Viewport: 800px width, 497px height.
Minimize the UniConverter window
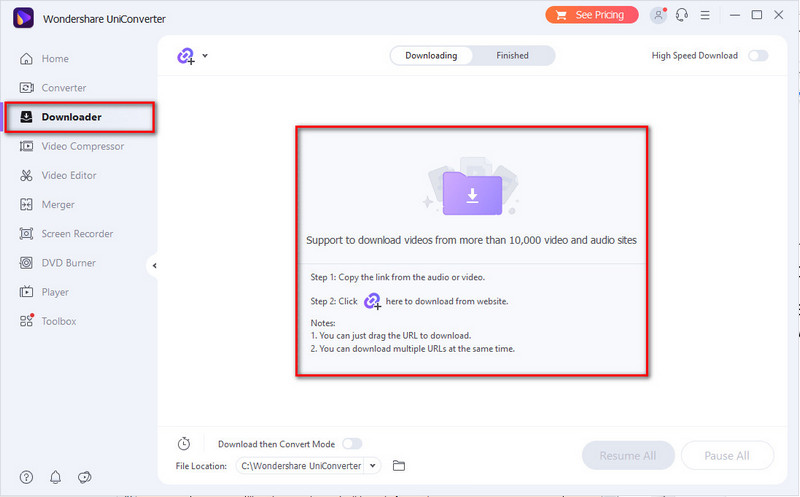(735, 15)
